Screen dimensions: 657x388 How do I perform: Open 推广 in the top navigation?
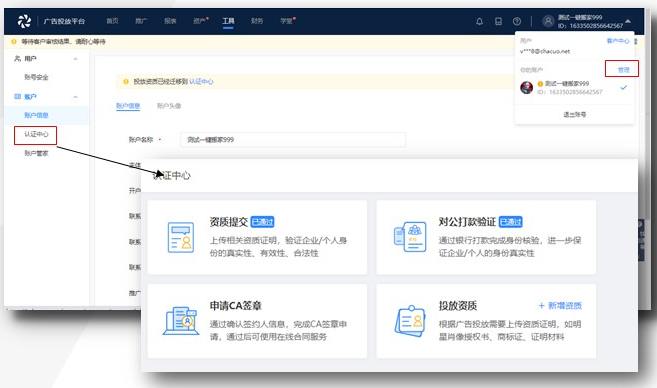141,21
